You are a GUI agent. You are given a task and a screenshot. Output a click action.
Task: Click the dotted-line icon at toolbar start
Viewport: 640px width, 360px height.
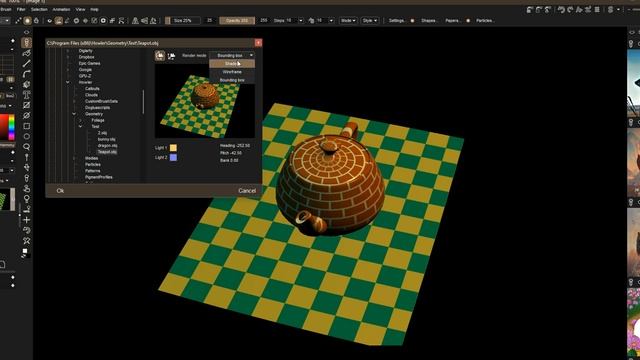(18, 20)
